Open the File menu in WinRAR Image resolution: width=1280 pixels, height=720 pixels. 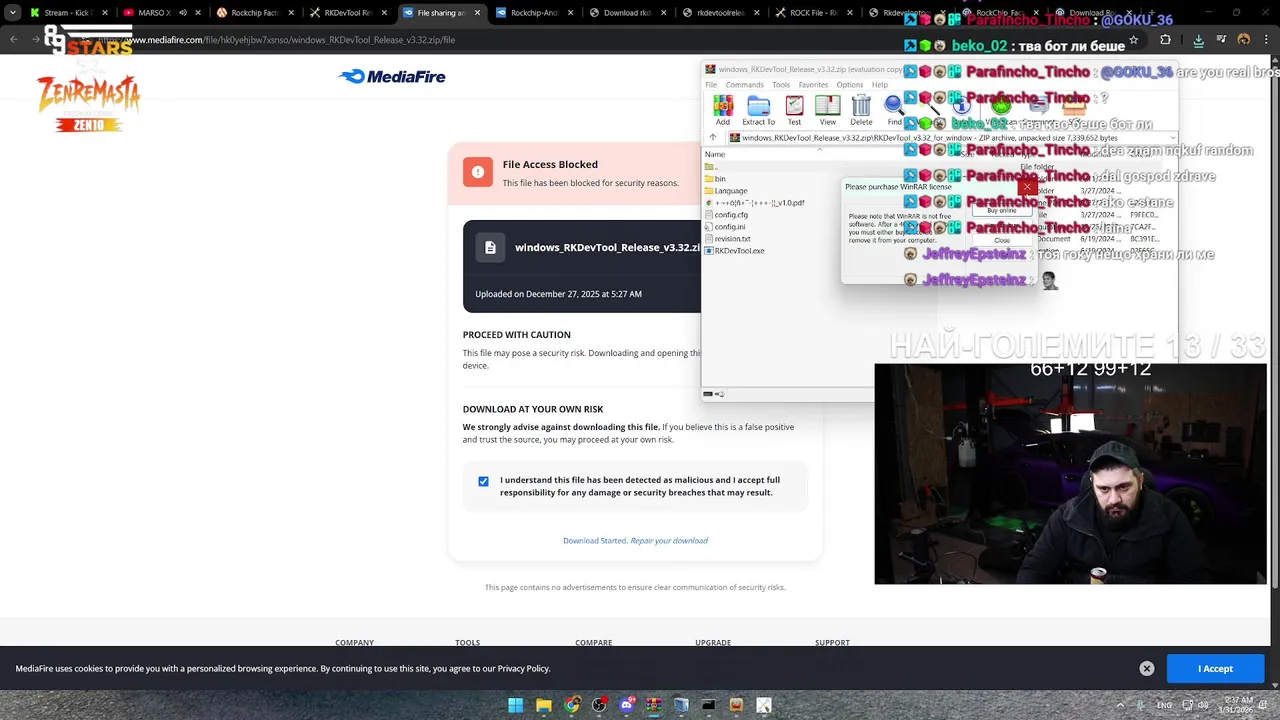pyautogui.click(x=711, y=85)
